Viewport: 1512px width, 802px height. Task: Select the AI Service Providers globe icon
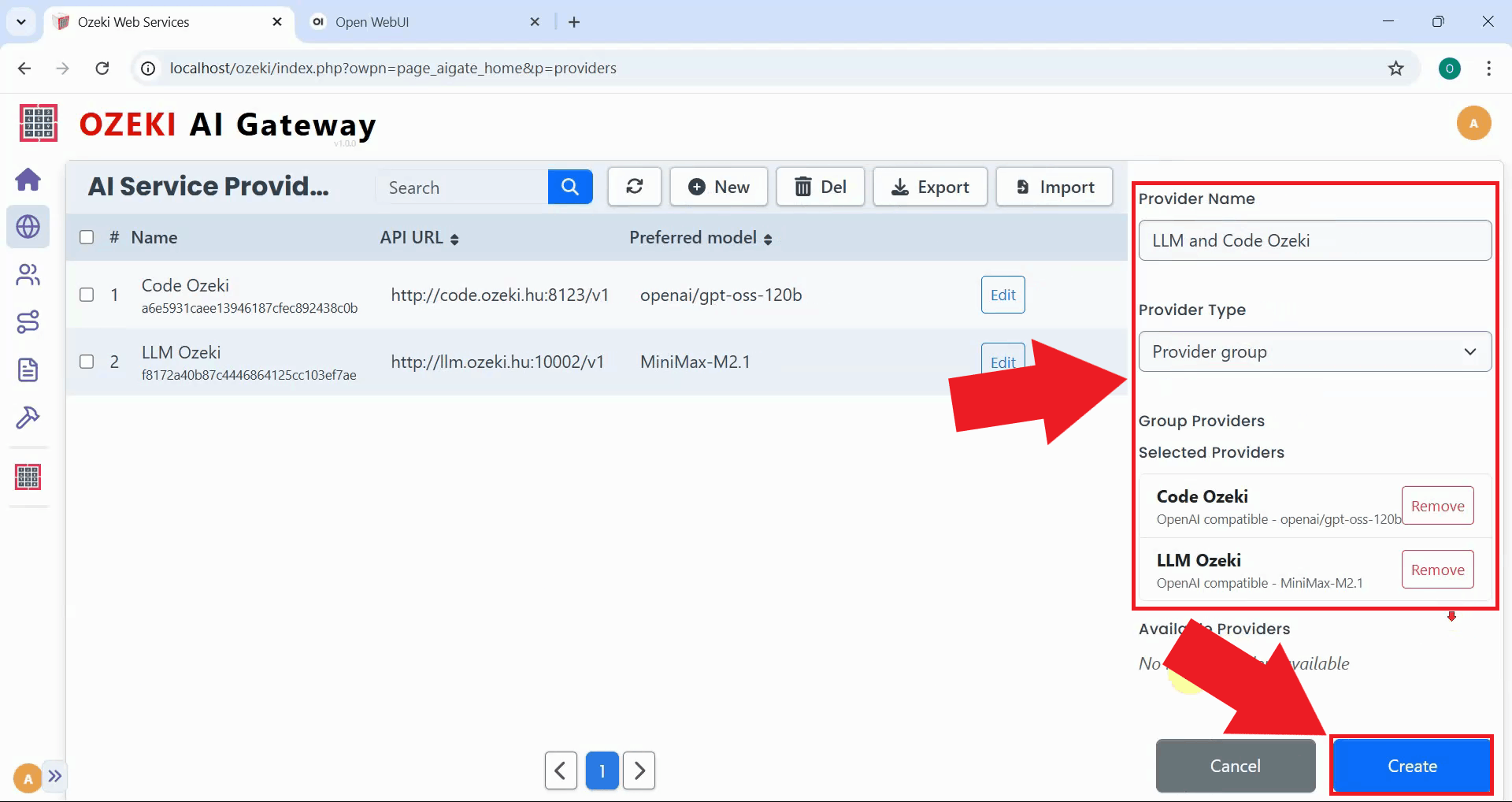28,227
